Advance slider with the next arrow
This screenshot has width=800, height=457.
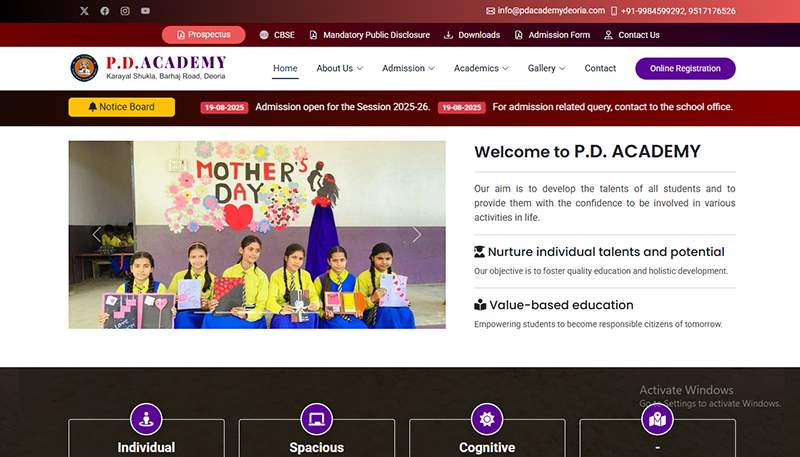click(x=417, y=235)
